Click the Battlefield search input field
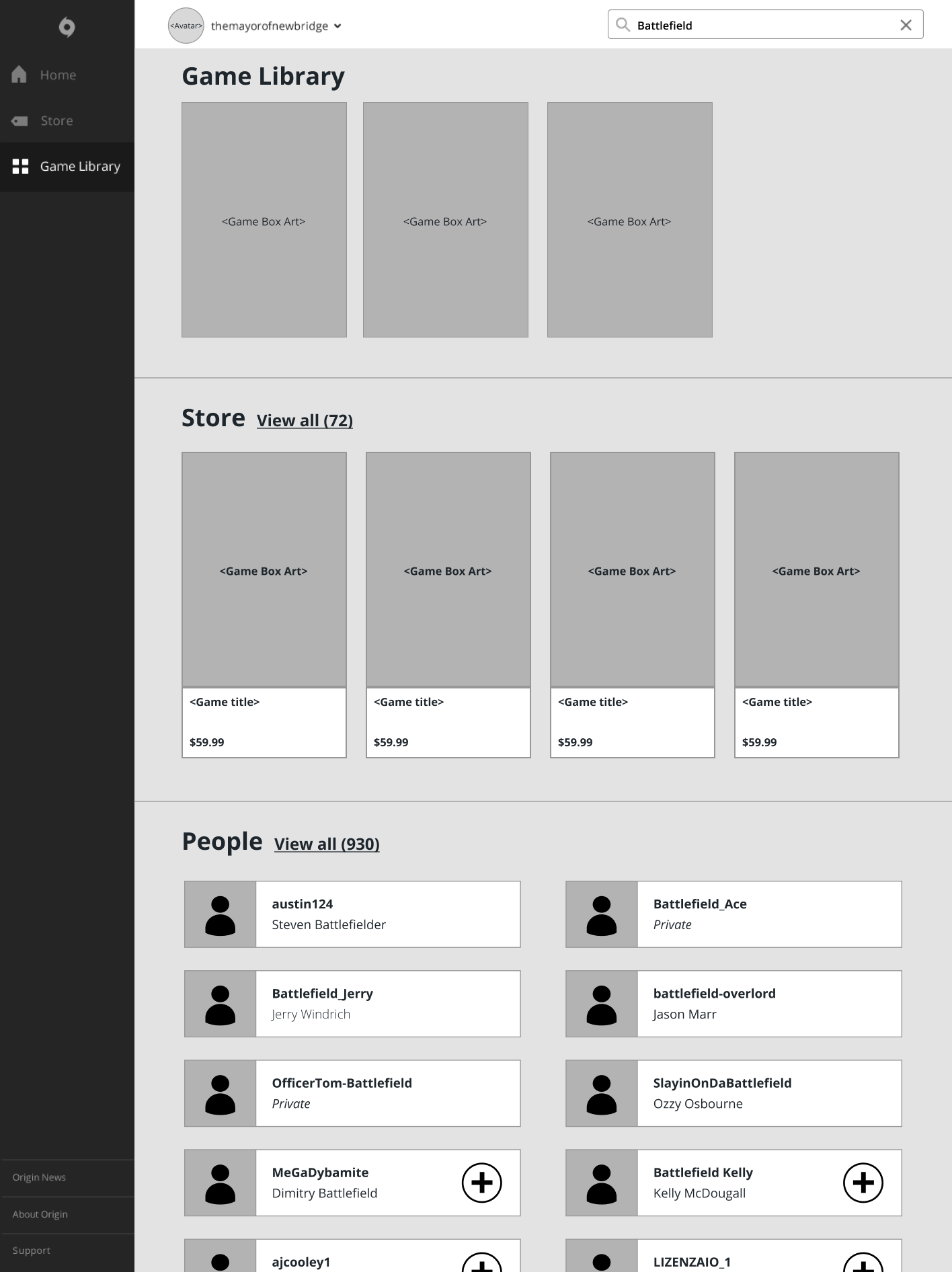 tap(760, 26)
